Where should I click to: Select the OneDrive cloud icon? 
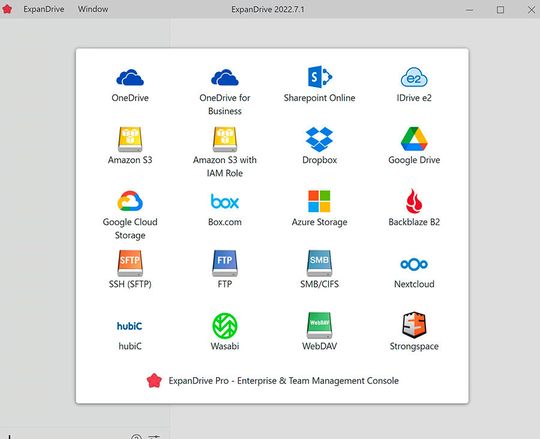pos(130,77)
